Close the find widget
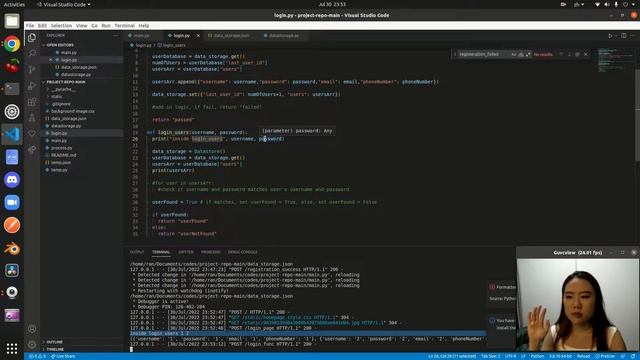The width and height of the screenshot is (640, 360). pyautogui.click(x=586, y=54)
